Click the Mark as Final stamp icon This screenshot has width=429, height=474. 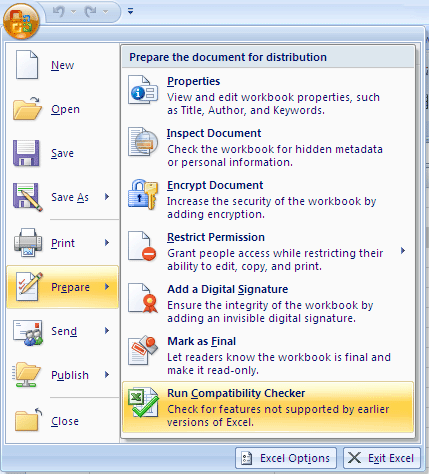coord(143,350)
